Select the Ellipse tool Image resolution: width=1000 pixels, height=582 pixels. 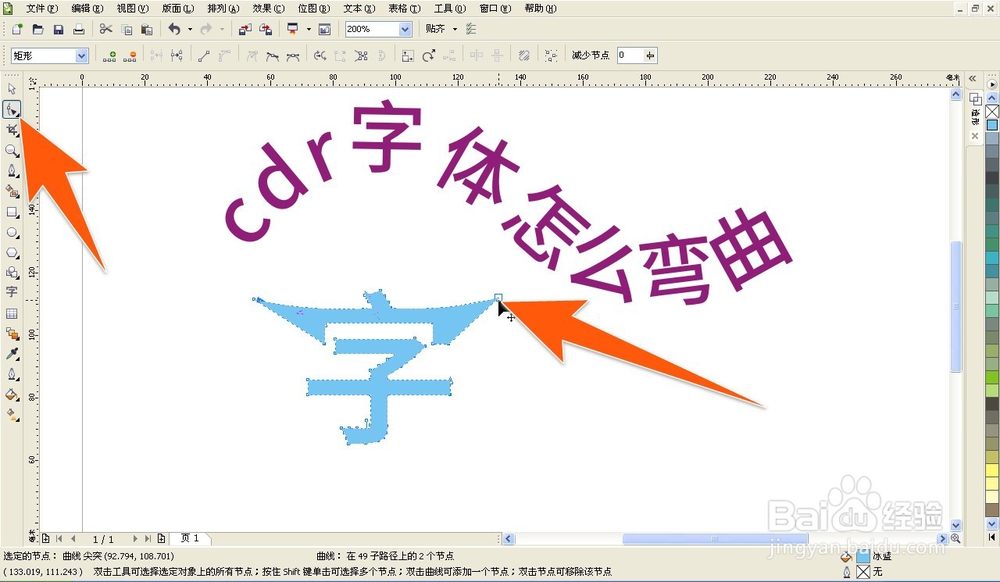[12, 232]
